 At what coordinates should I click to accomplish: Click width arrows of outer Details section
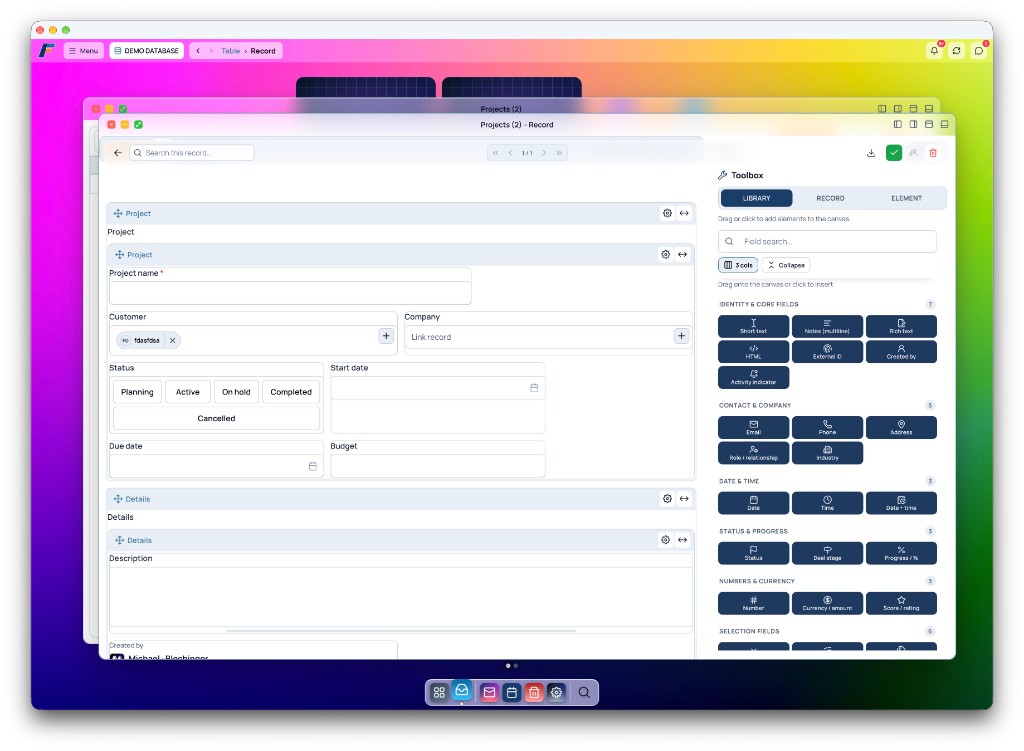[x=684, y=498]
